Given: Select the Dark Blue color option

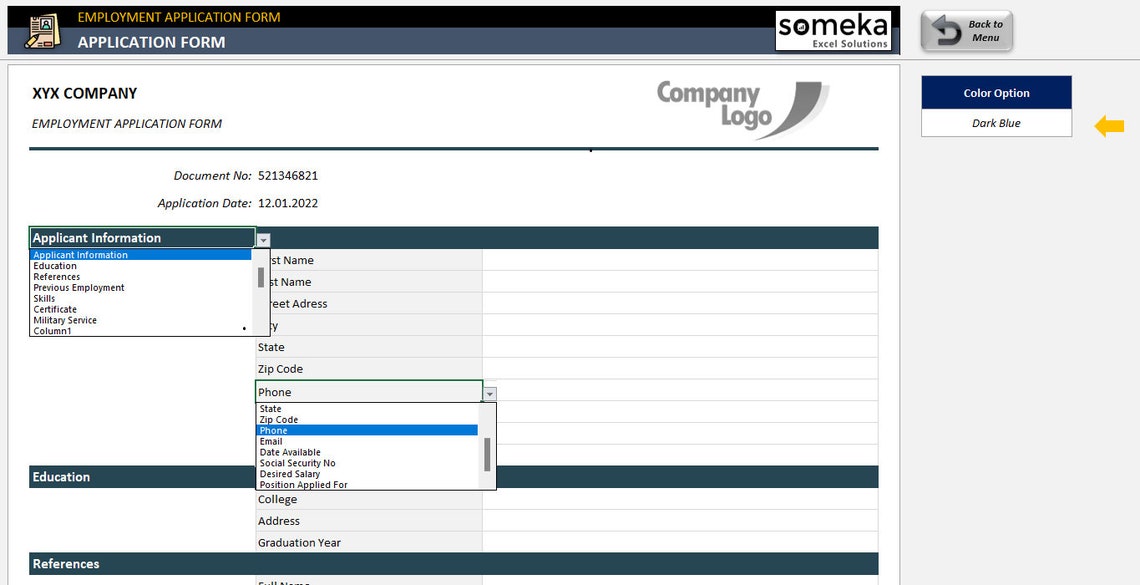Looking at the screenshot, I should pyautogui.click(x=996, y=124).
